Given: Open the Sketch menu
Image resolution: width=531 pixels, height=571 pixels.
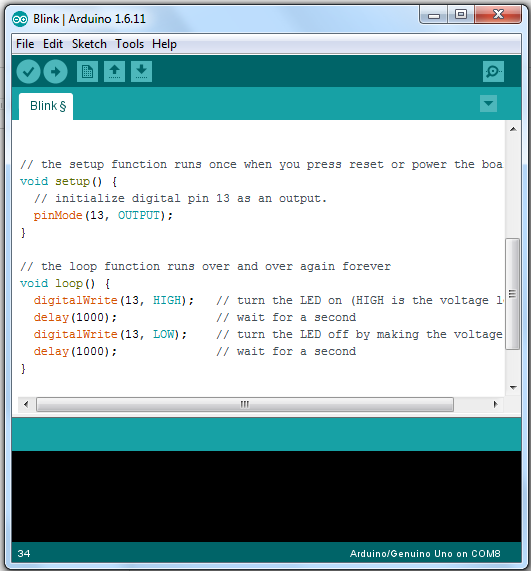Looking at the screenshot, I should point(89,44).
